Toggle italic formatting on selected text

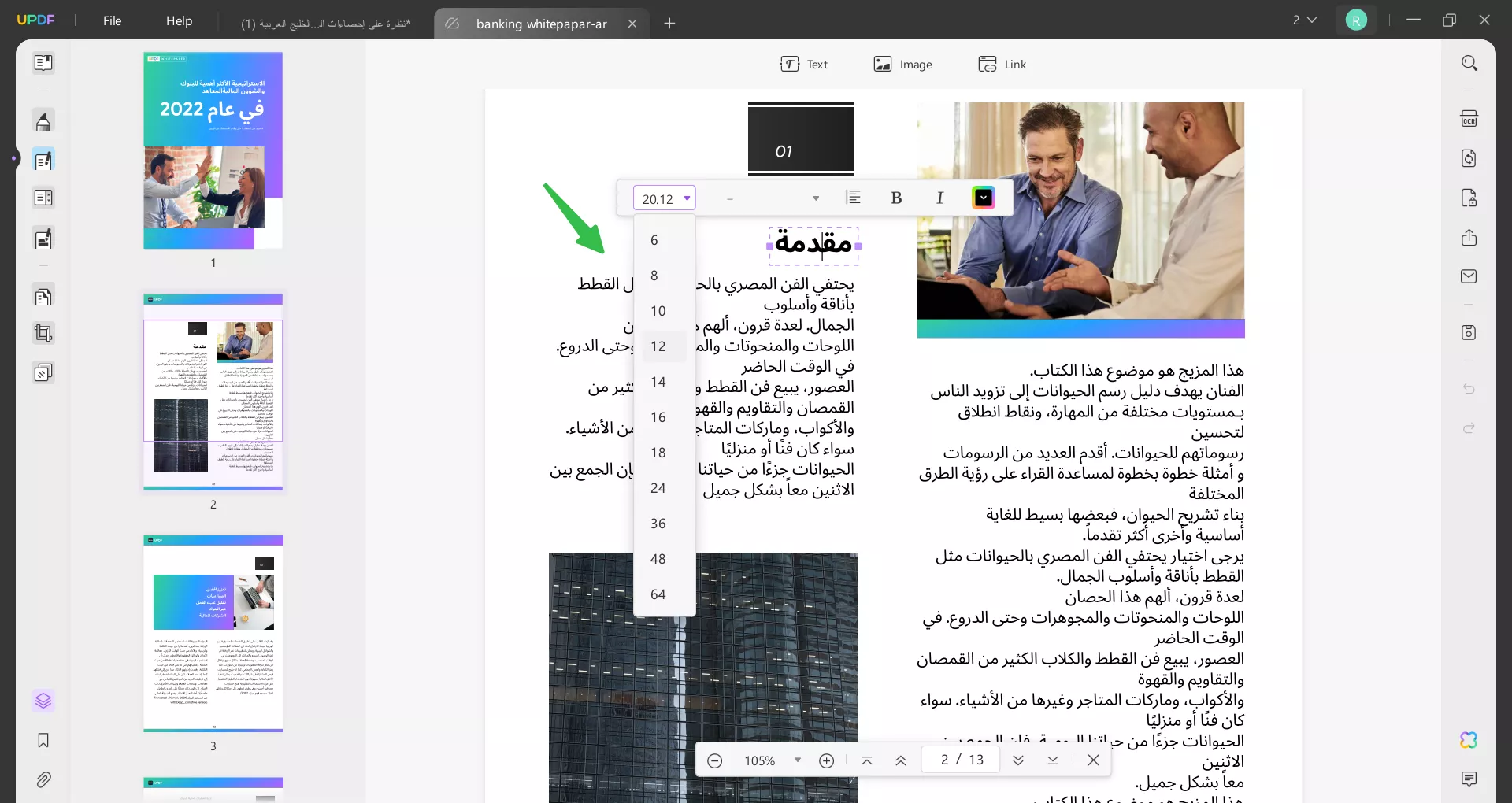click(x=940, y=198)
